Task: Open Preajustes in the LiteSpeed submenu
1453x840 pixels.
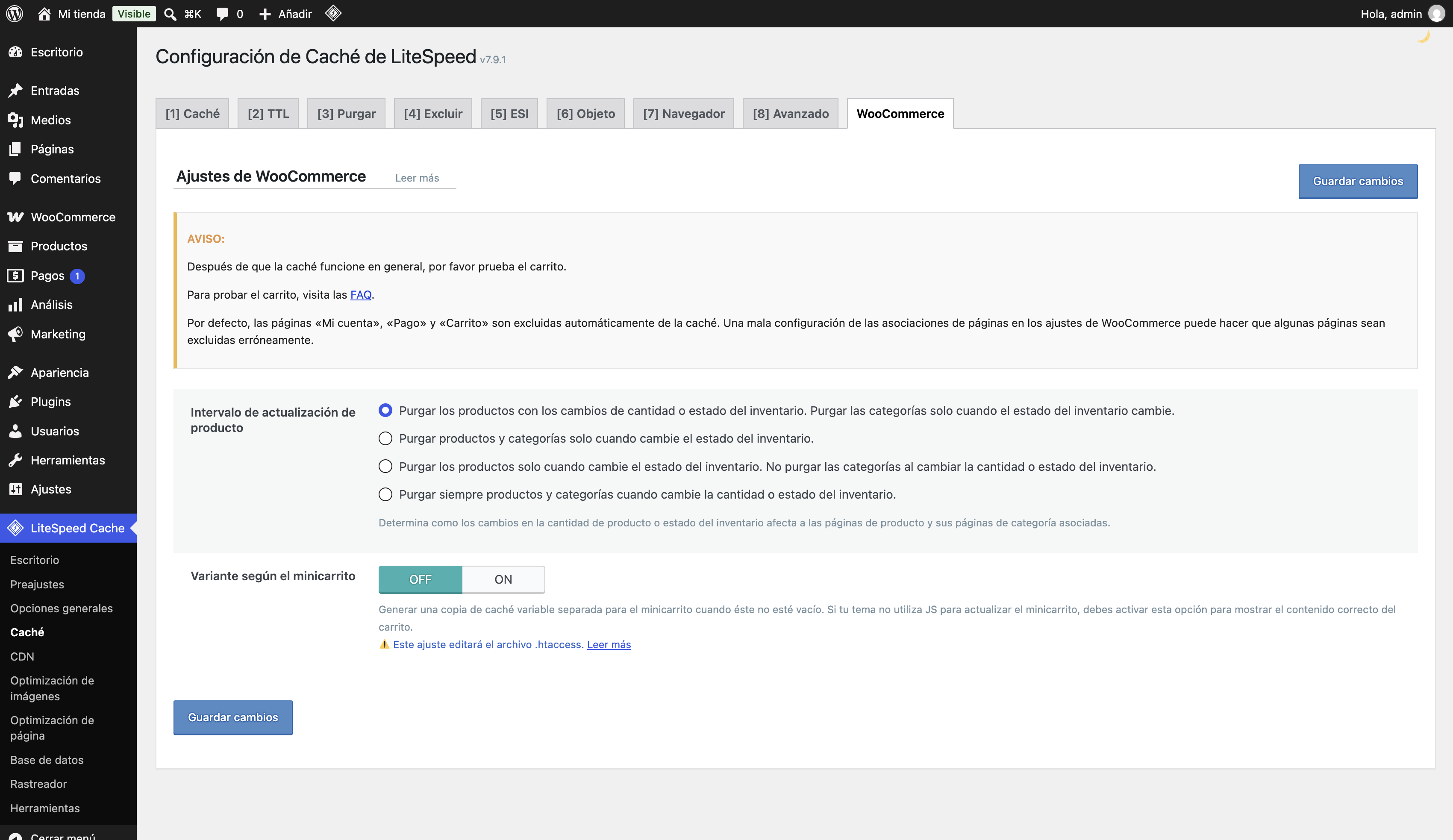Action: pyautogui.click(x=37, y=584)
